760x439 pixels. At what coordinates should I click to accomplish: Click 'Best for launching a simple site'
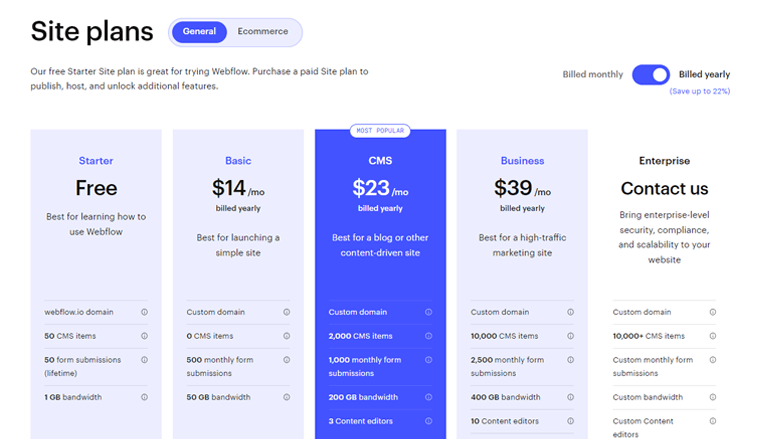(x=238, y=245)
